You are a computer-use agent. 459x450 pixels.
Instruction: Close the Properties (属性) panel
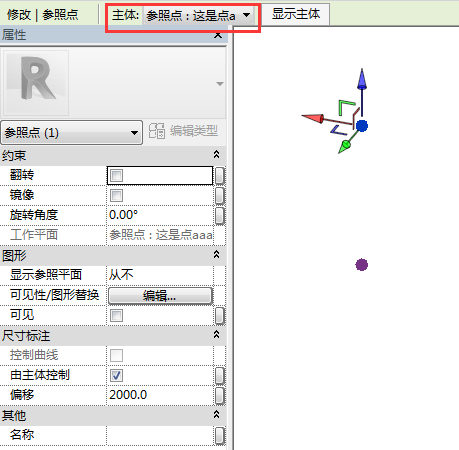click(218, 35)
